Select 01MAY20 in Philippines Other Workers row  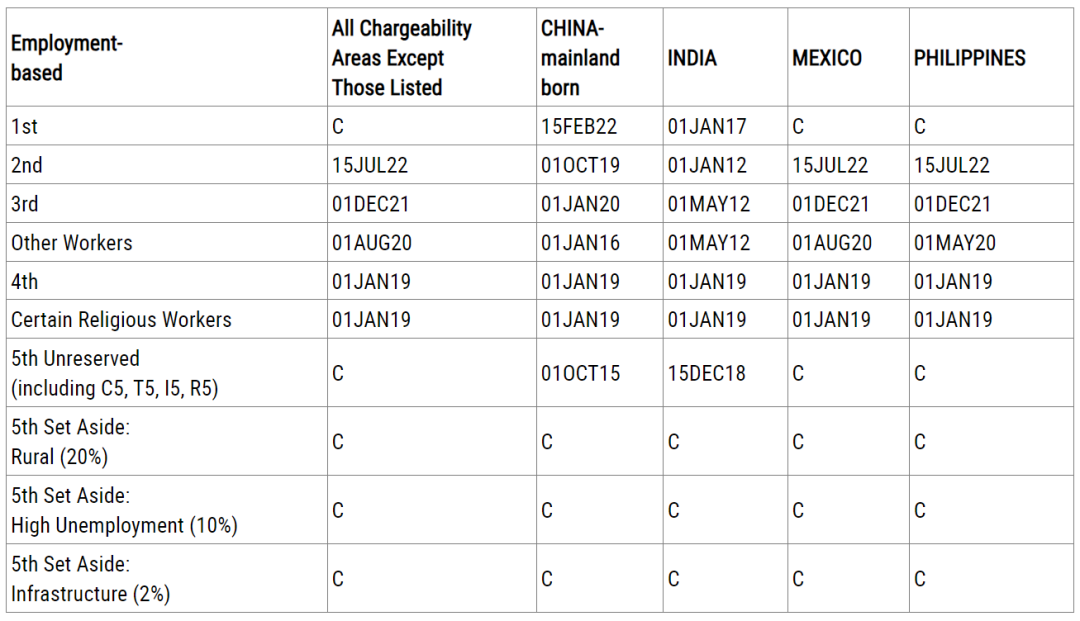click(x=955, y=243)
